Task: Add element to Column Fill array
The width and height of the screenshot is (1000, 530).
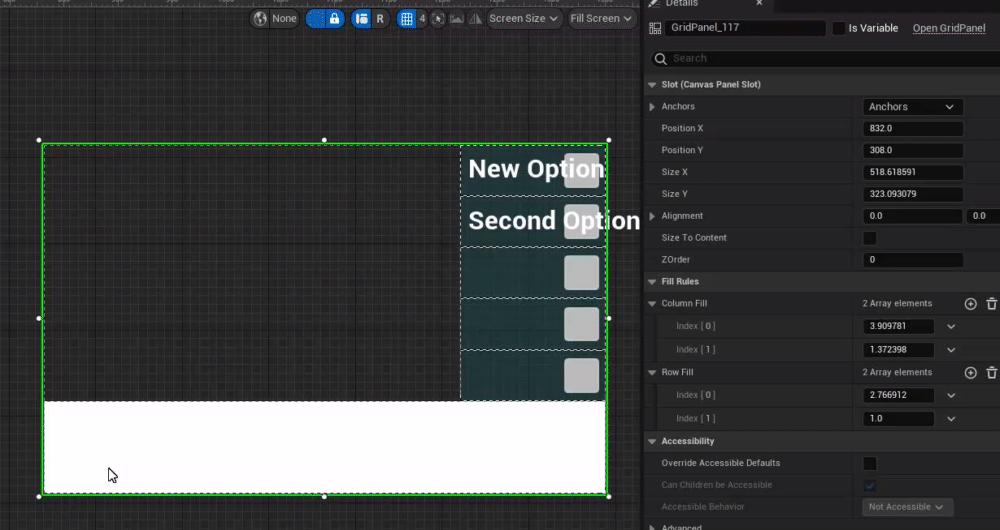Action: coord(971,304)
